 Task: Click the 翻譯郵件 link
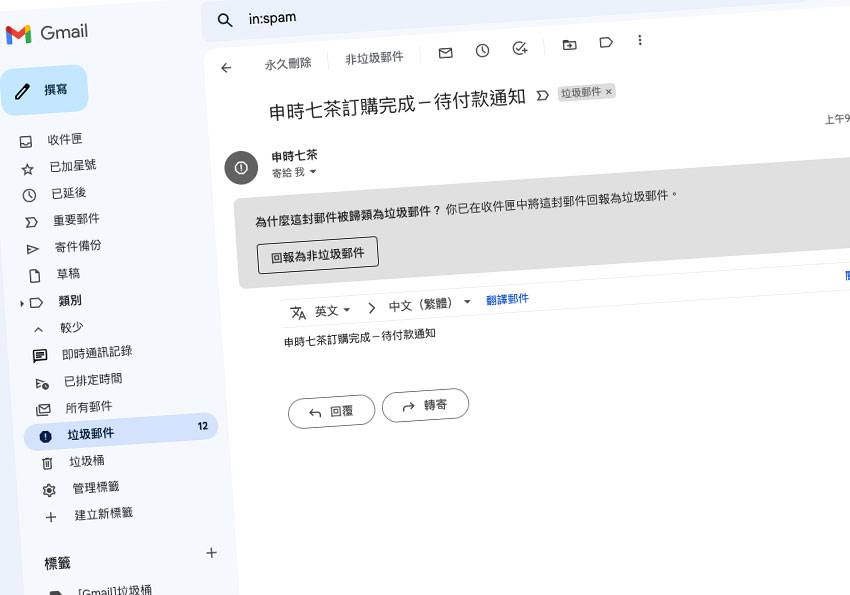pos(507,299)
